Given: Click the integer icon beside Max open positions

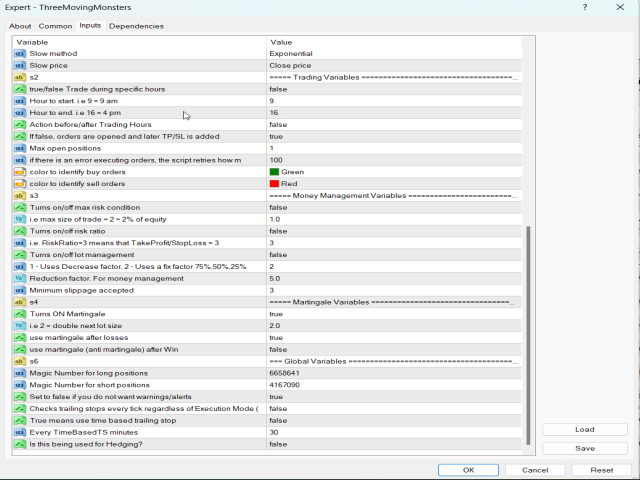Looking at the screenshot, I should pyautogui.click(x=20, y=148).
